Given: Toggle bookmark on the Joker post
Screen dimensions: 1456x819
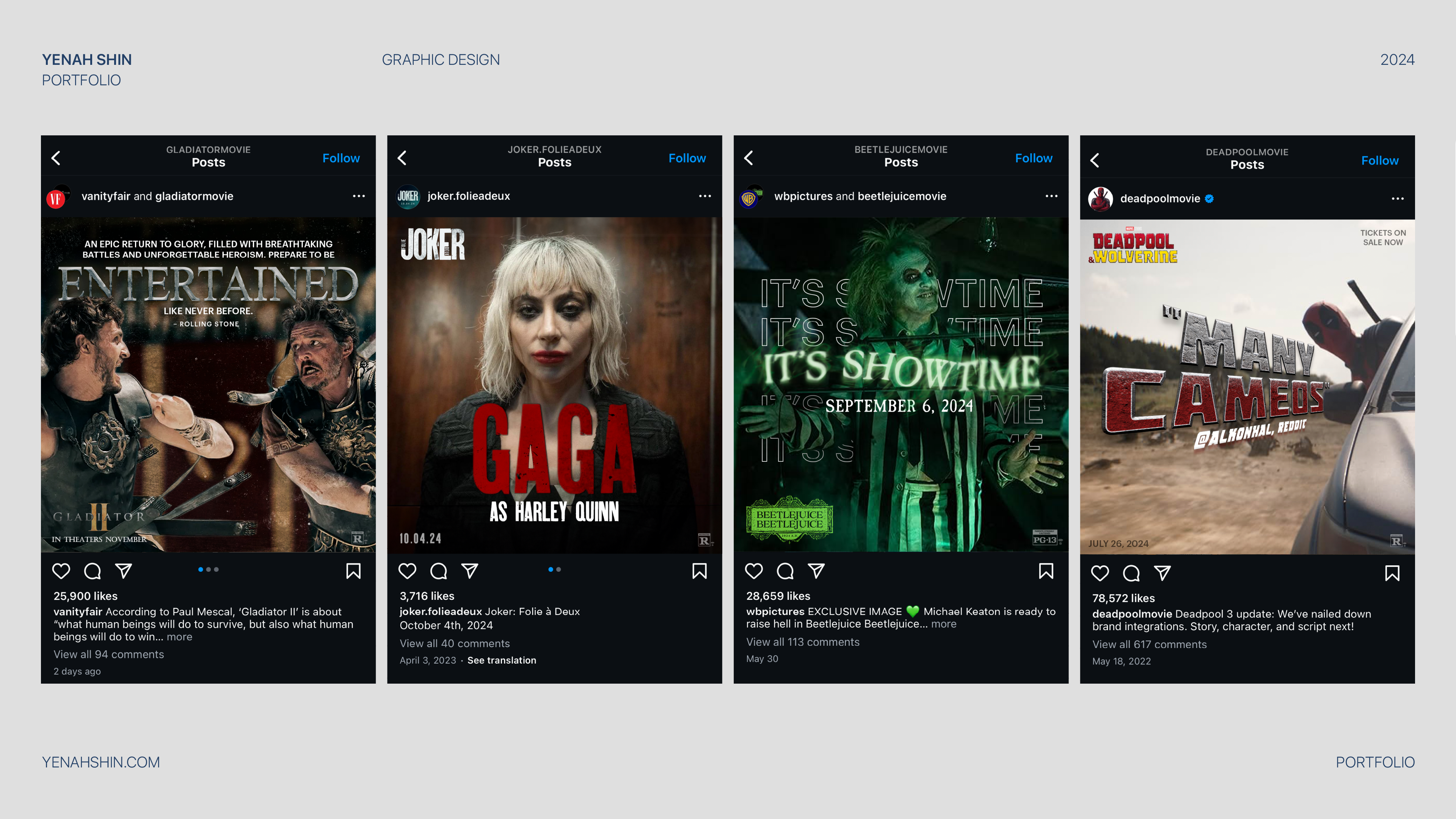Looking at the screenshot, I should 699,571.
